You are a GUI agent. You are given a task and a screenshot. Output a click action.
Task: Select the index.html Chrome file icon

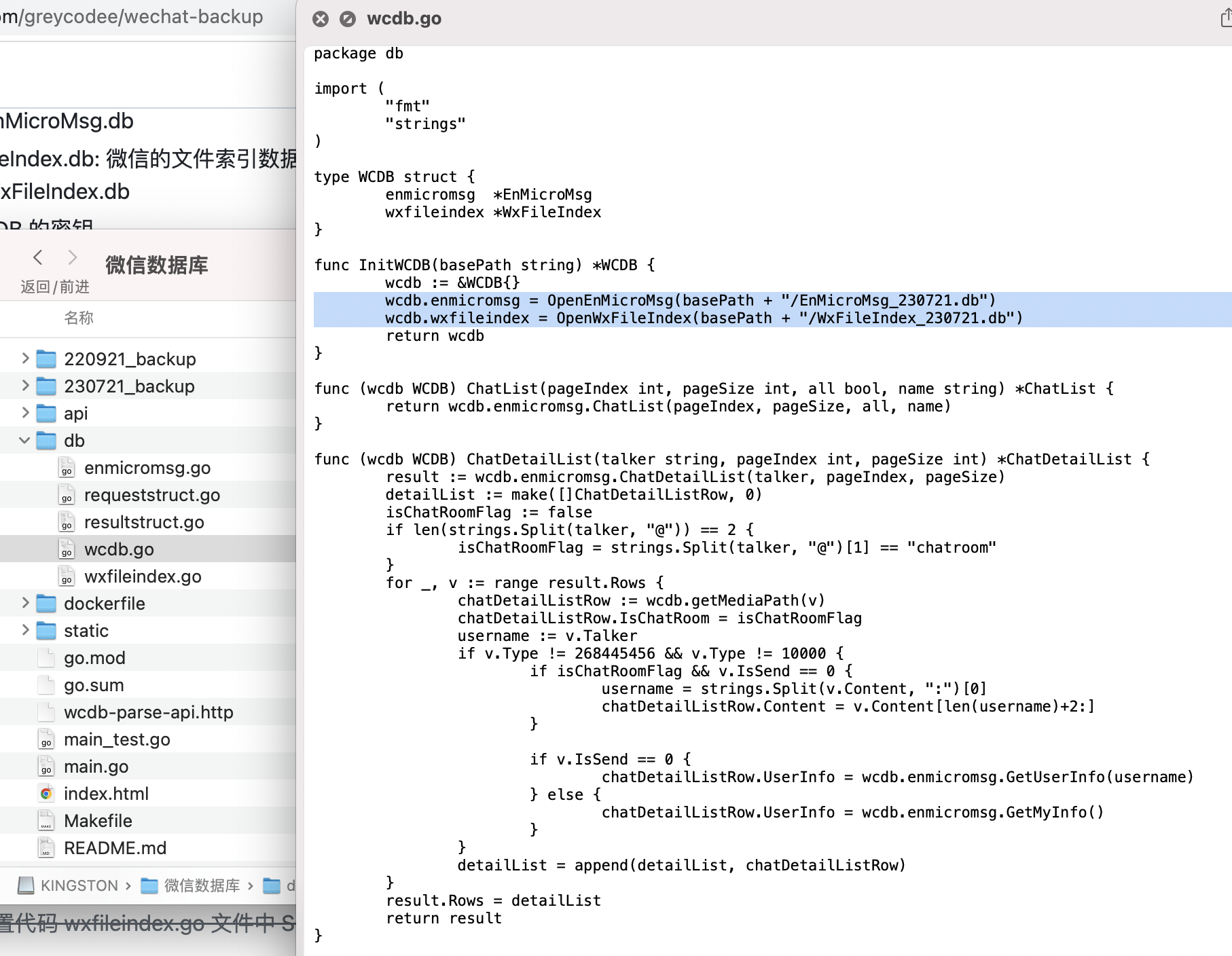pos(46,793)
